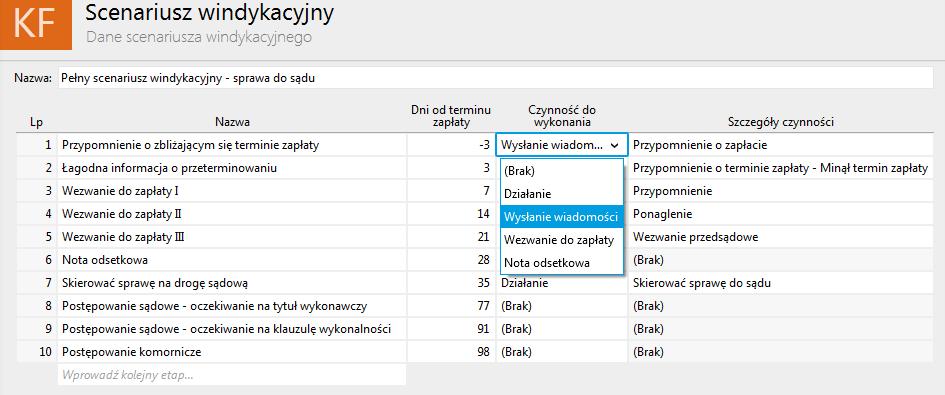945x395 pixels.
Task: Click the Ponaglenie details cell
Action: click(781, 214)
